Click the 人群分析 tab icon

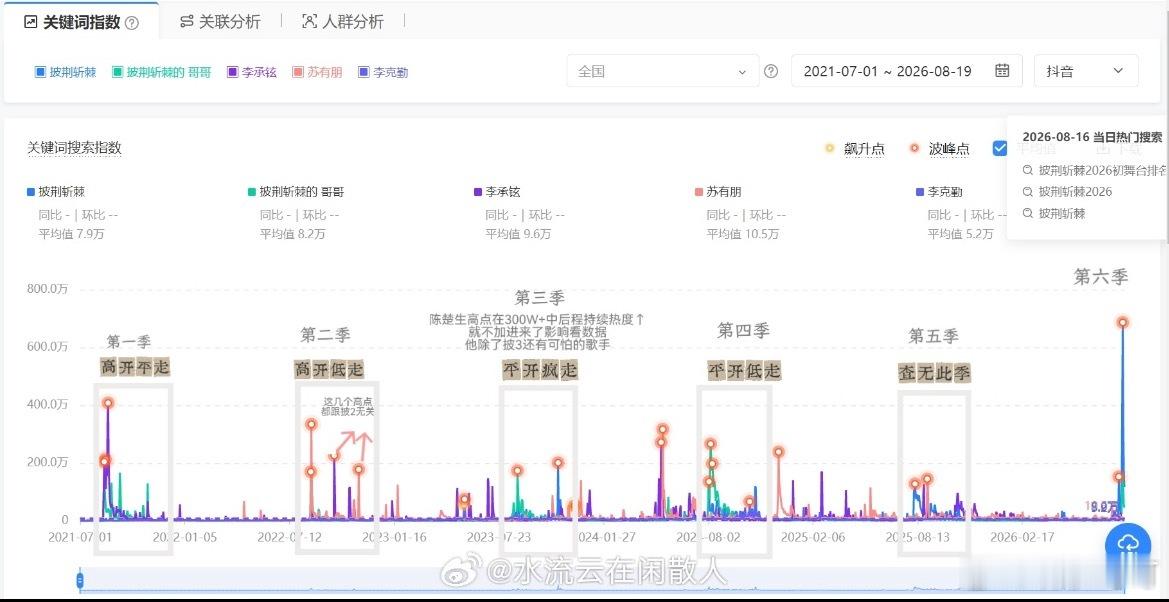[309, 22]
